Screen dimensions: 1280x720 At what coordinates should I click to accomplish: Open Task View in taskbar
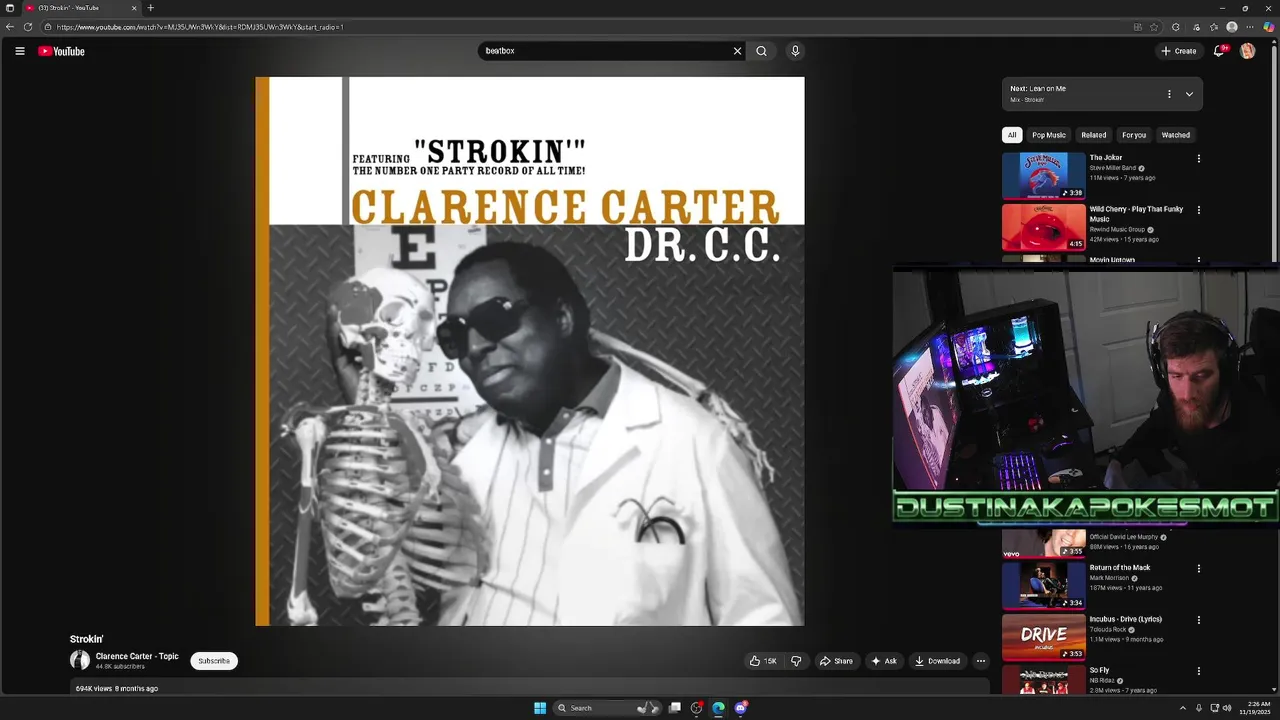(x=675, y=708)
